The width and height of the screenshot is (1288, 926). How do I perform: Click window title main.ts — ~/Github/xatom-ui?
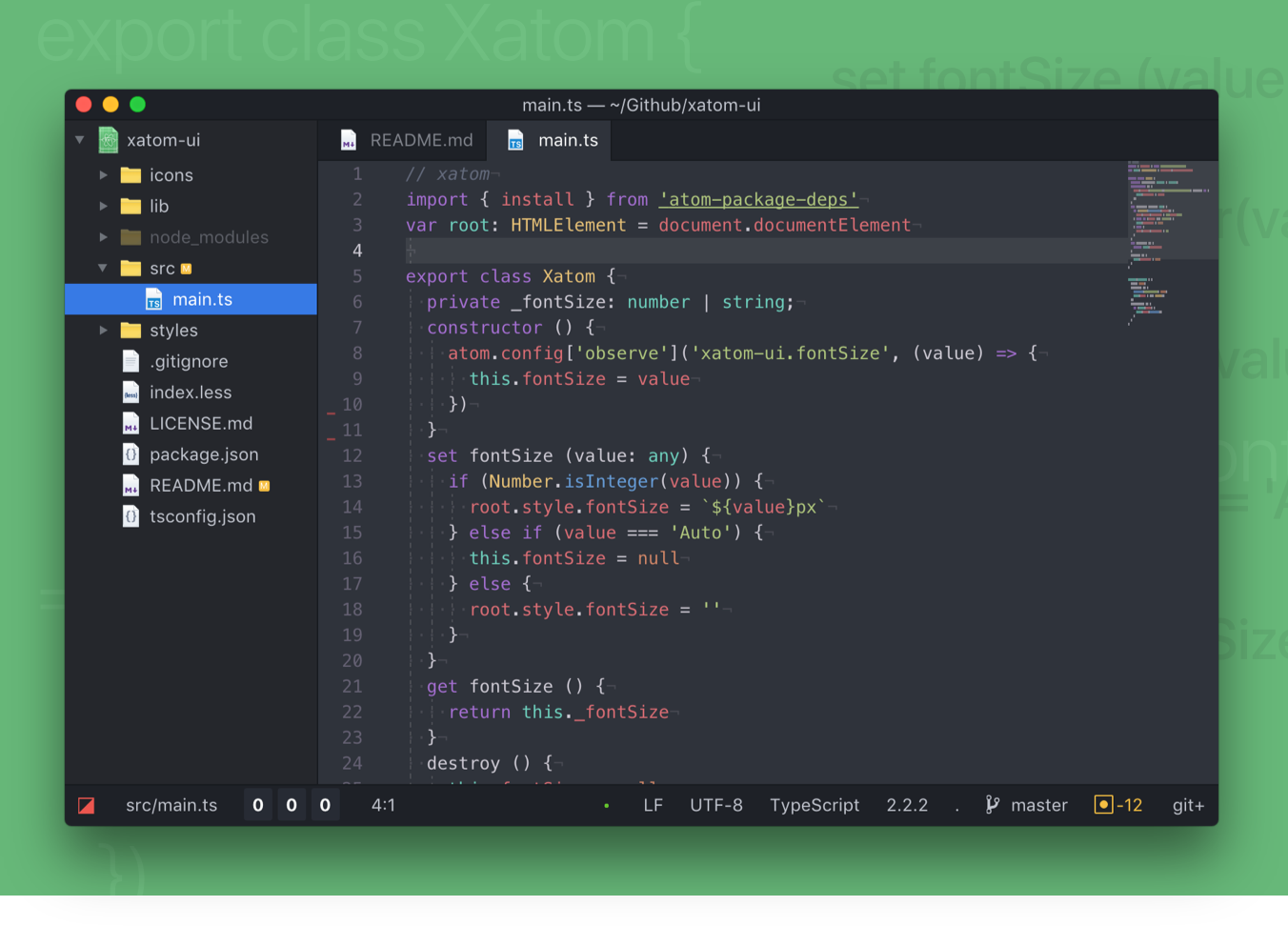[641, 105]
